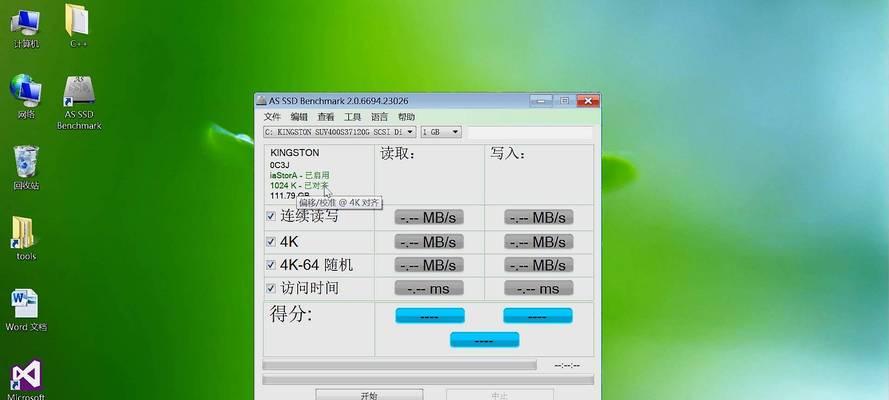Click the upper test progress bar
This screenshot has height=400, width=889.
(400, 365)
